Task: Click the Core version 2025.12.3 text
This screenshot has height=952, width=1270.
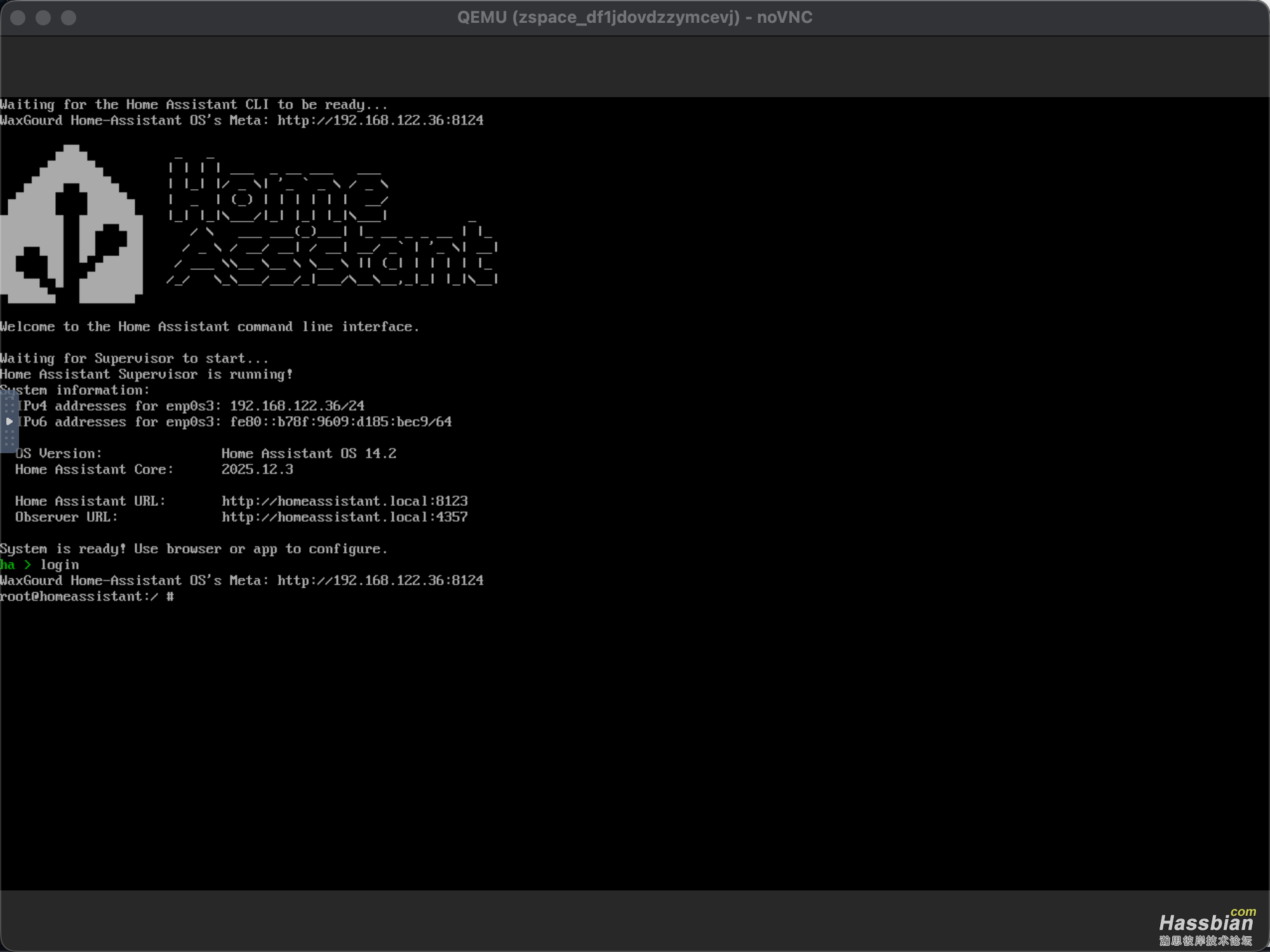Action: [x=257, y=470]
